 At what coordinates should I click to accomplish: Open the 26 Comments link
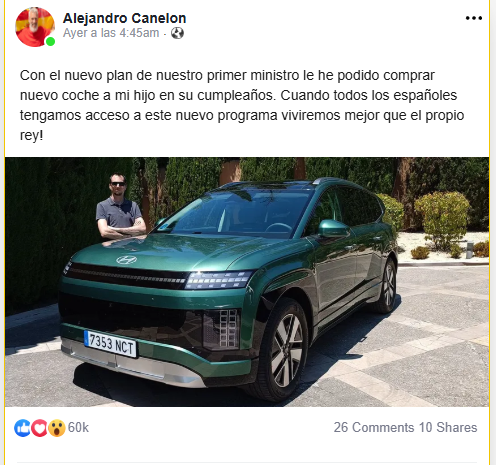coord(374,427)
